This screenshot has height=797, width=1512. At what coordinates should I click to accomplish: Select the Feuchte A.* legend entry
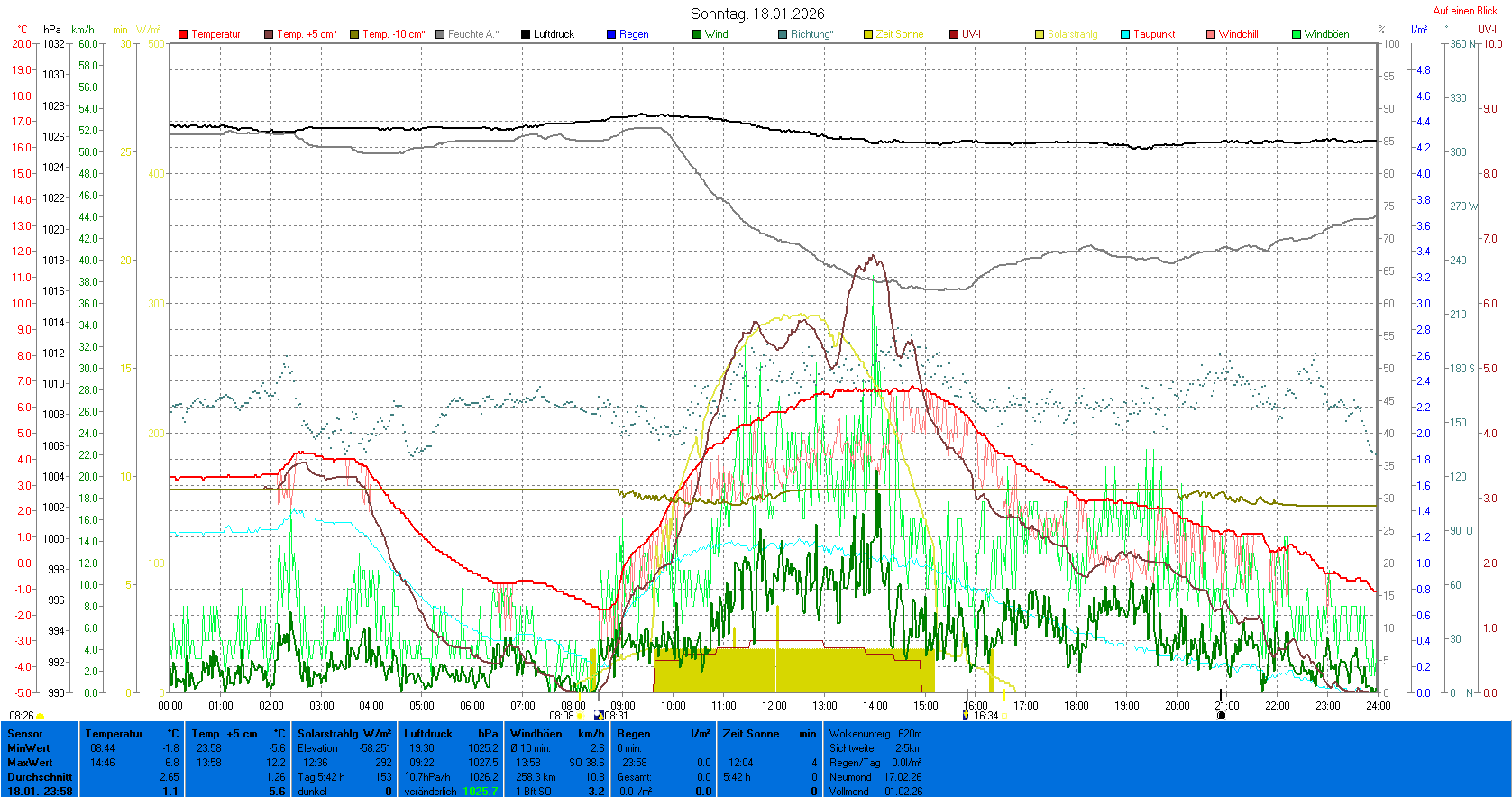click(x=472, y=34)
